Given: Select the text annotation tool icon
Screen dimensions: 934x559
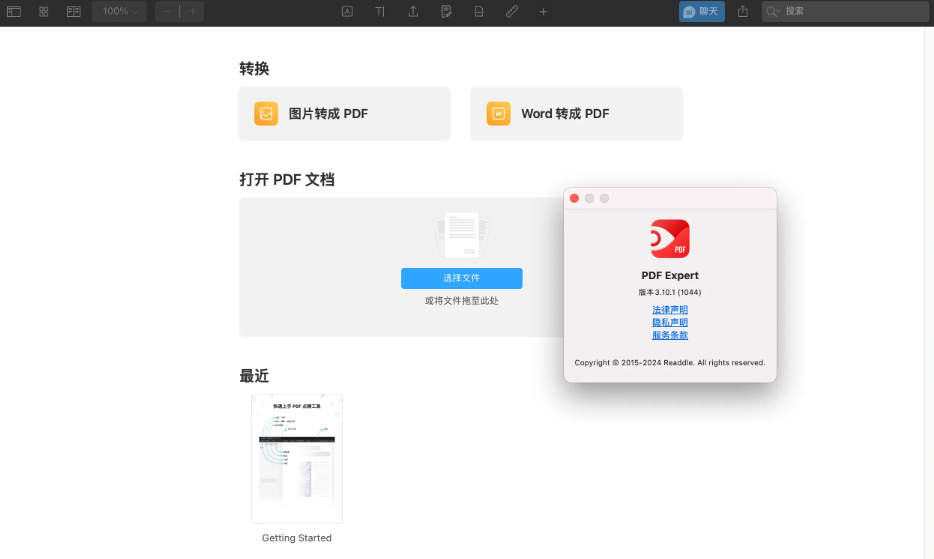Looking at the screenshot, I should tap(347, 11).
